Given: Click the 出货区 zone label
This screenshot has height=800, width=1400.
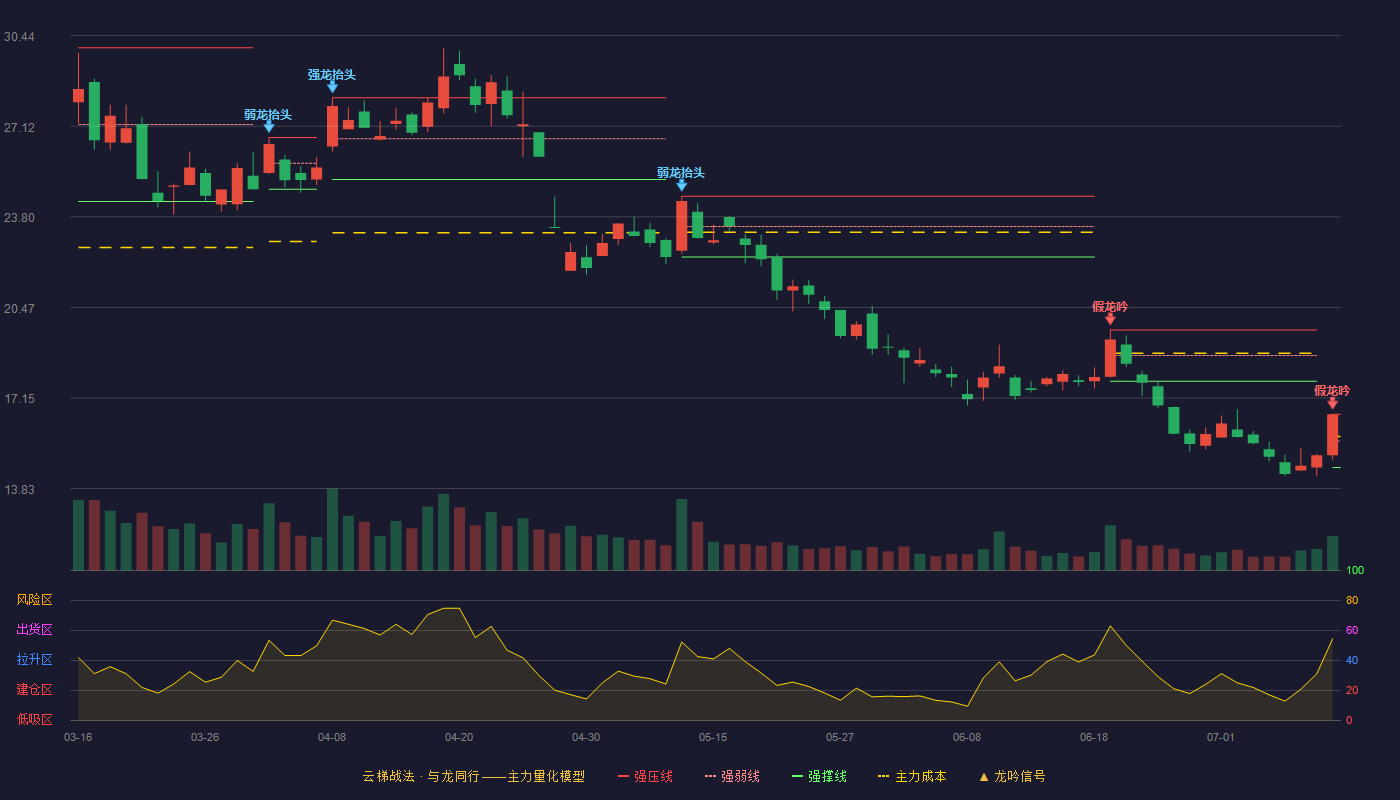Looking at the screenshot, I should [x=34, y=630].
